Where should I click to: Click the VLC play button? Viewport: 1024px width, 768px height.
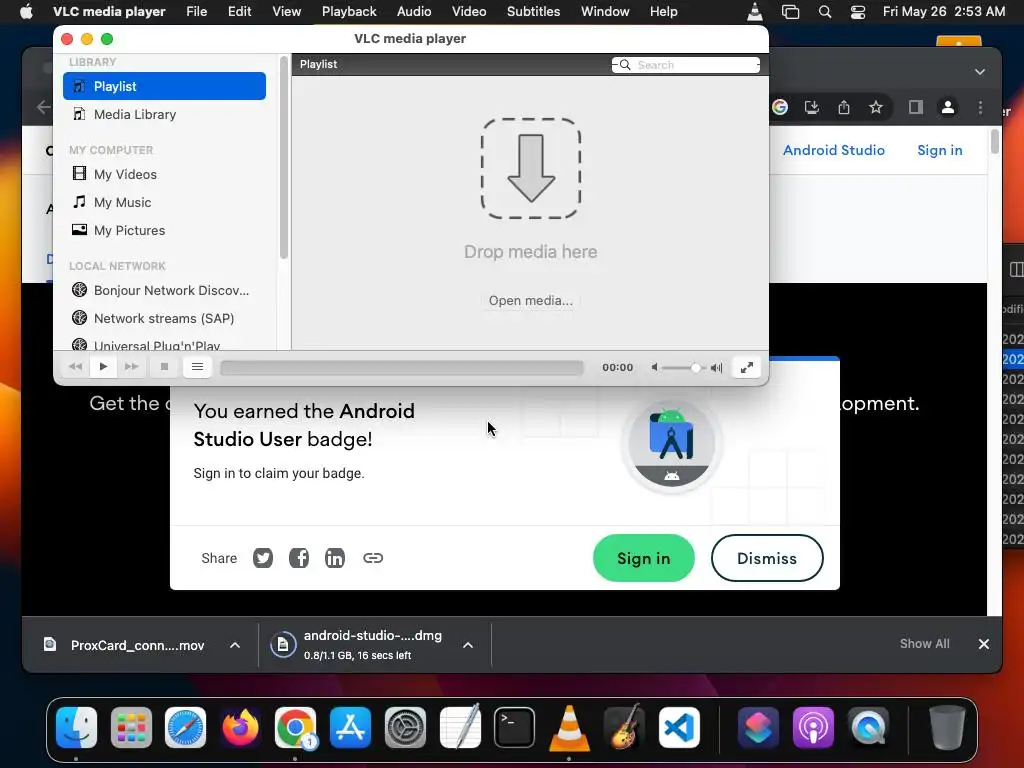(x=103, y=367)
